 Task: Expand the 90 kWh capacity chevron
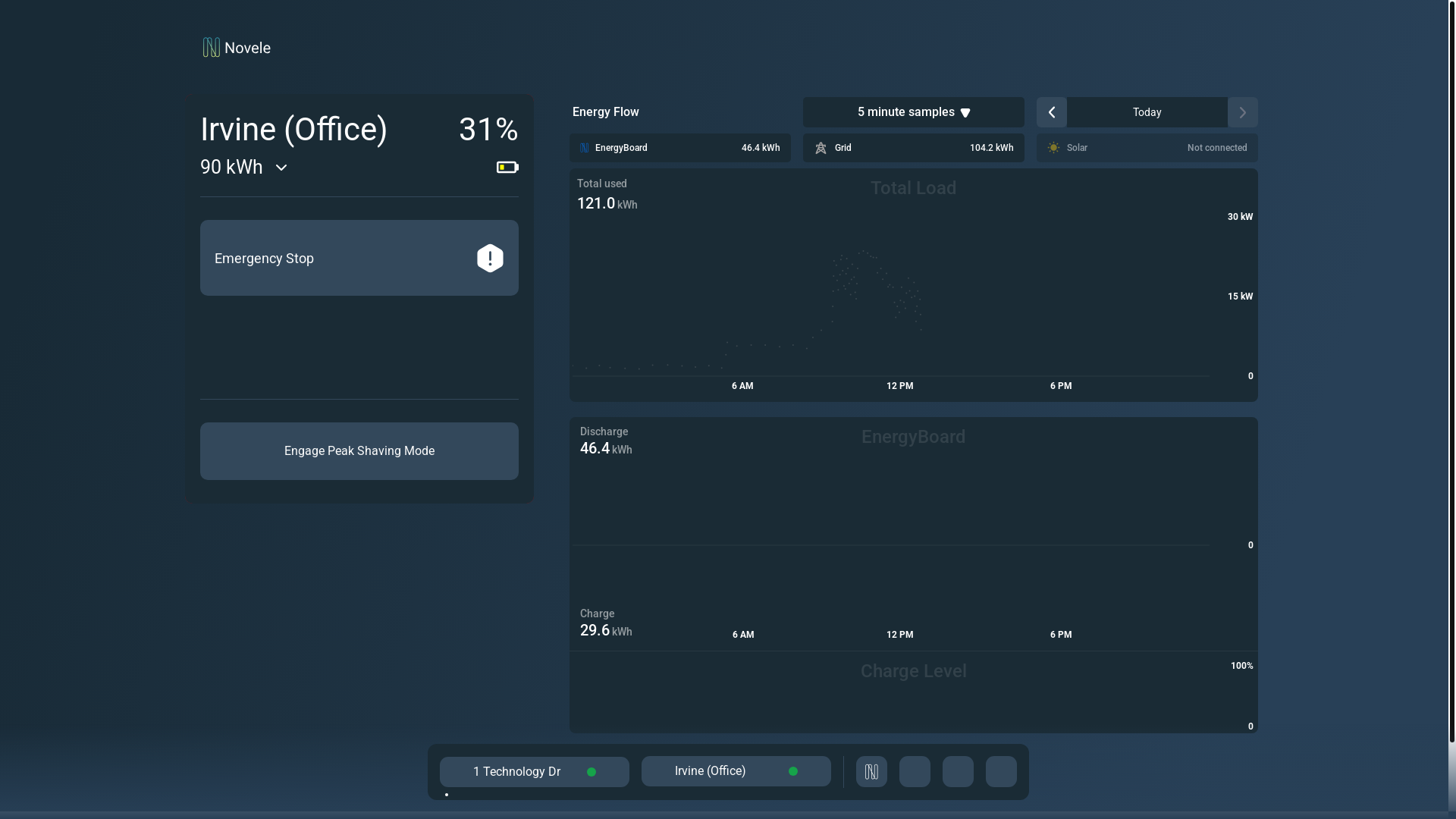281,168
